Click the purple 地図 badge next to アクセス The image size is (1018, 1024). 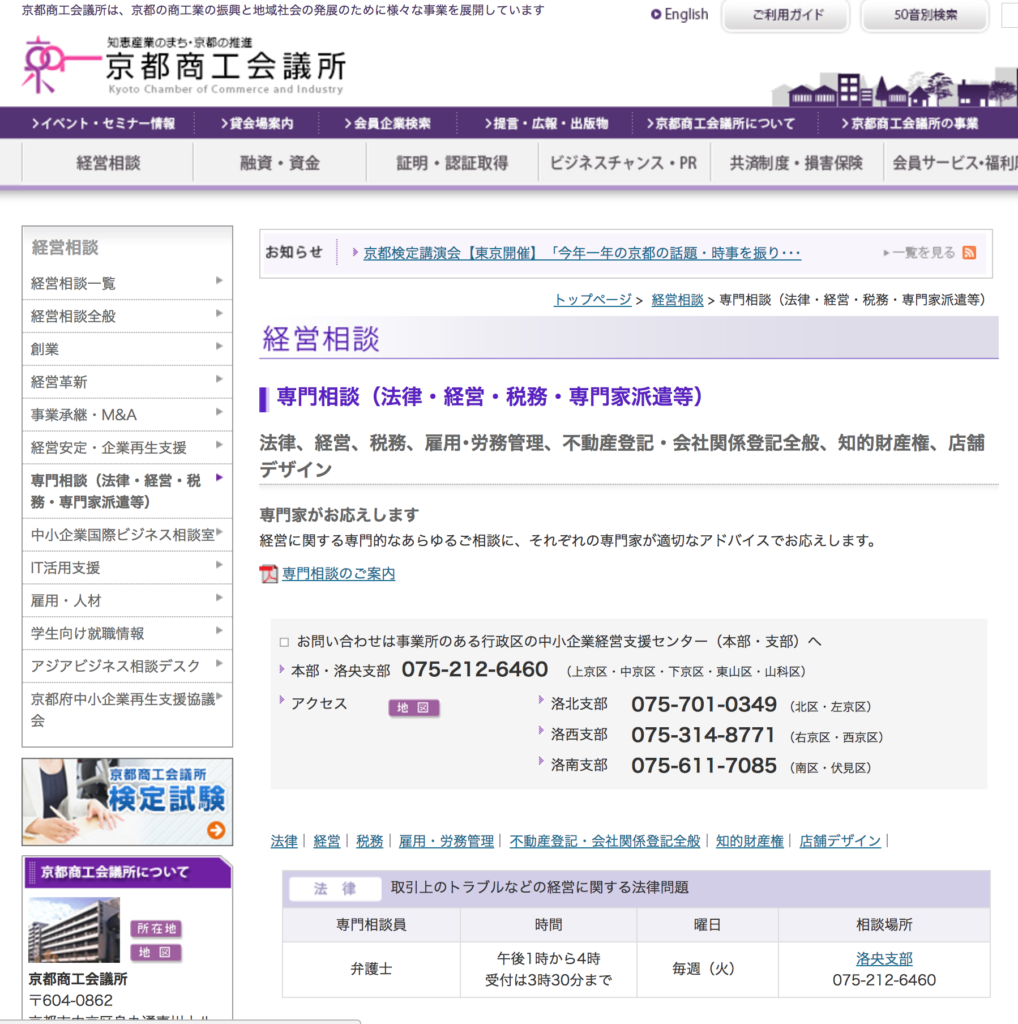(414, 708)
